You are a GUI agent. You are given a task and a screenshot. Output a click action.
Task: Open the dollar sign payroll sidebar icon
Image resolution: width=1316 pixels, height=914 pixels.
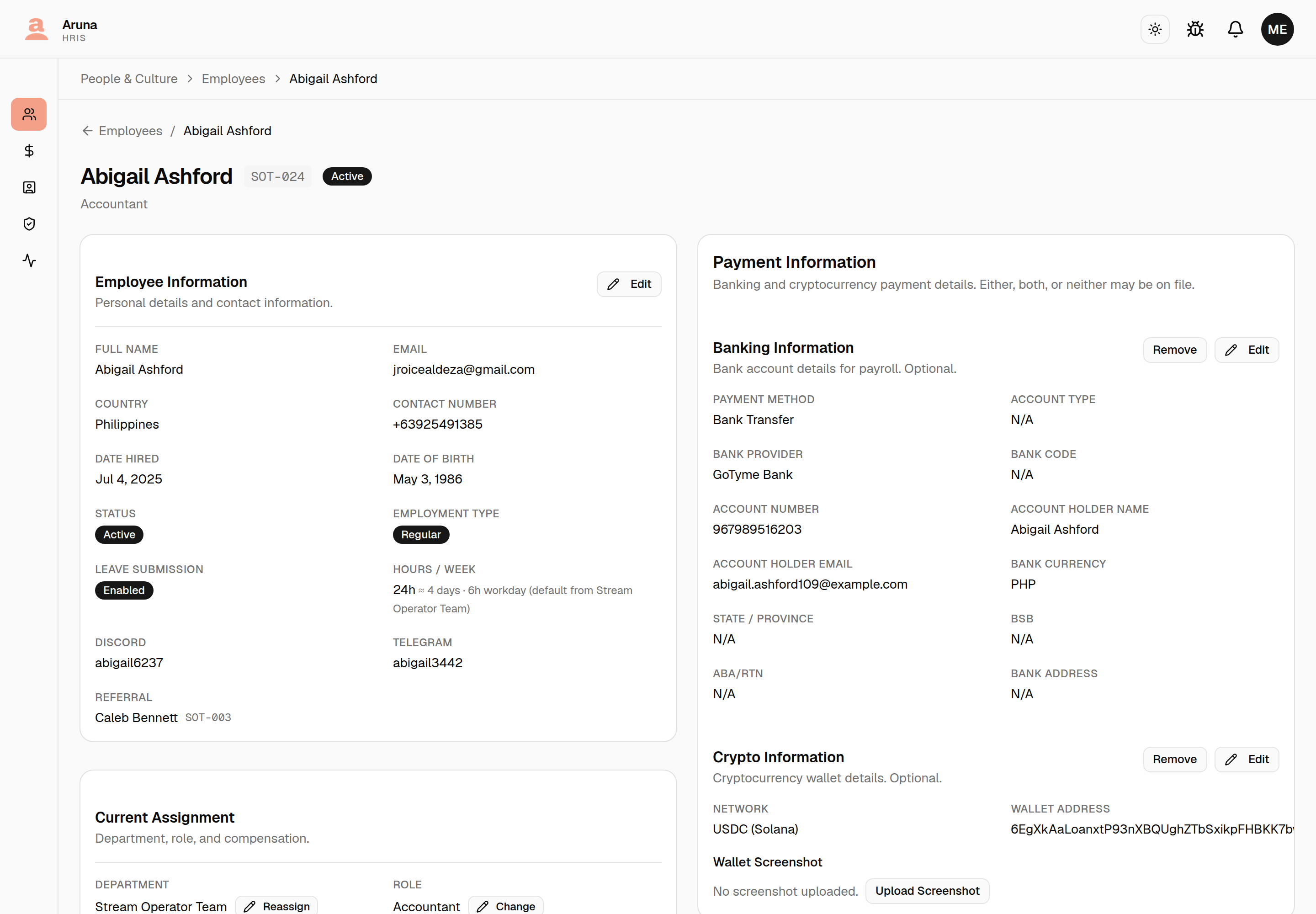(x=29, y=151)
